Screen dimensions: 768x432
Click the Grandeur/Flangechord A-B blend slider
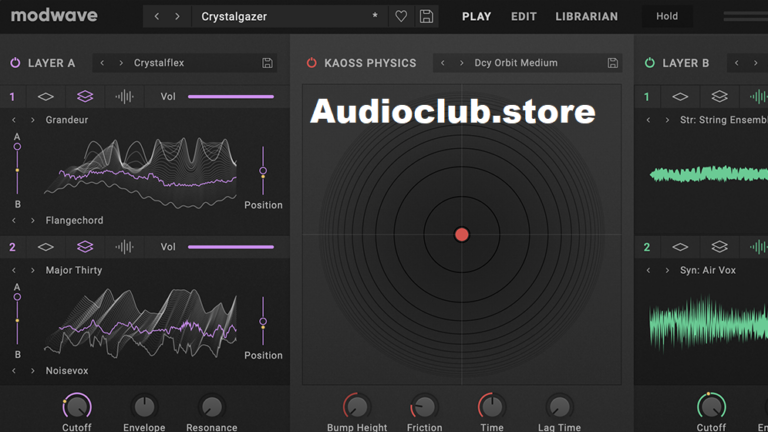[17, 169]
